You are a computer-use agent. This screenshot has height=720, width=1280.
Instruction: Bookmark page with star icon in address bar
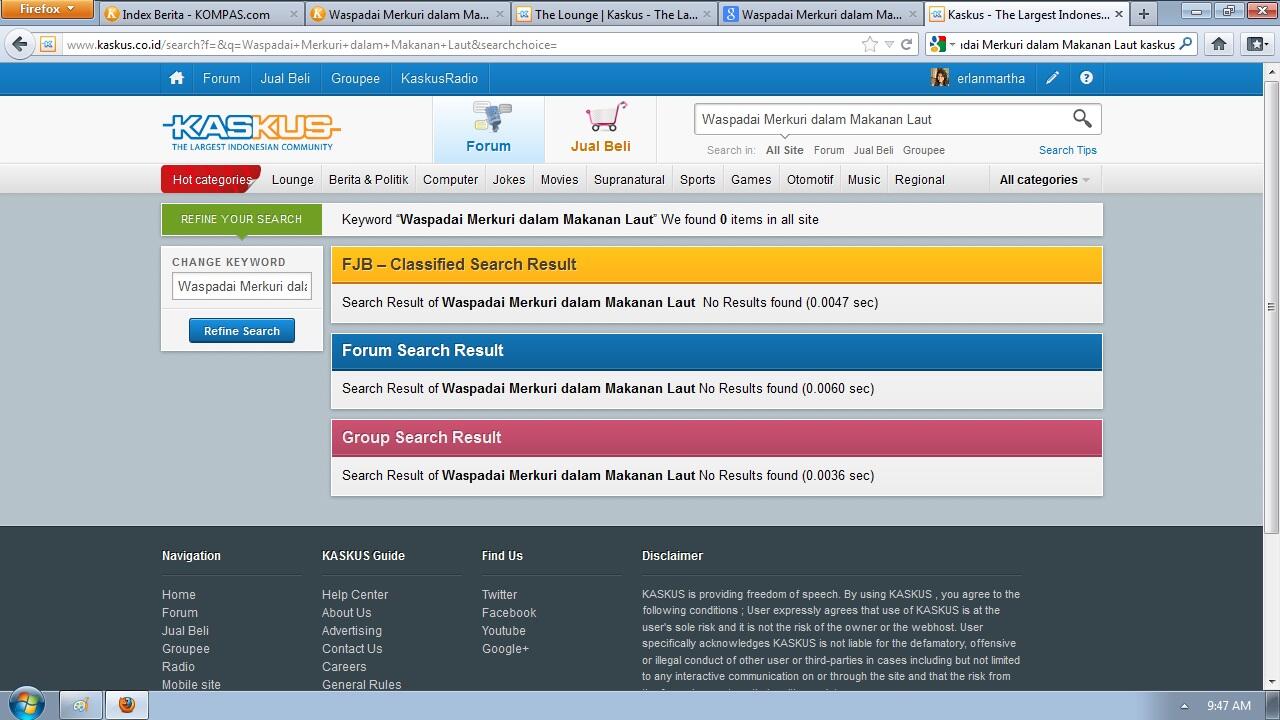point(870,44)
